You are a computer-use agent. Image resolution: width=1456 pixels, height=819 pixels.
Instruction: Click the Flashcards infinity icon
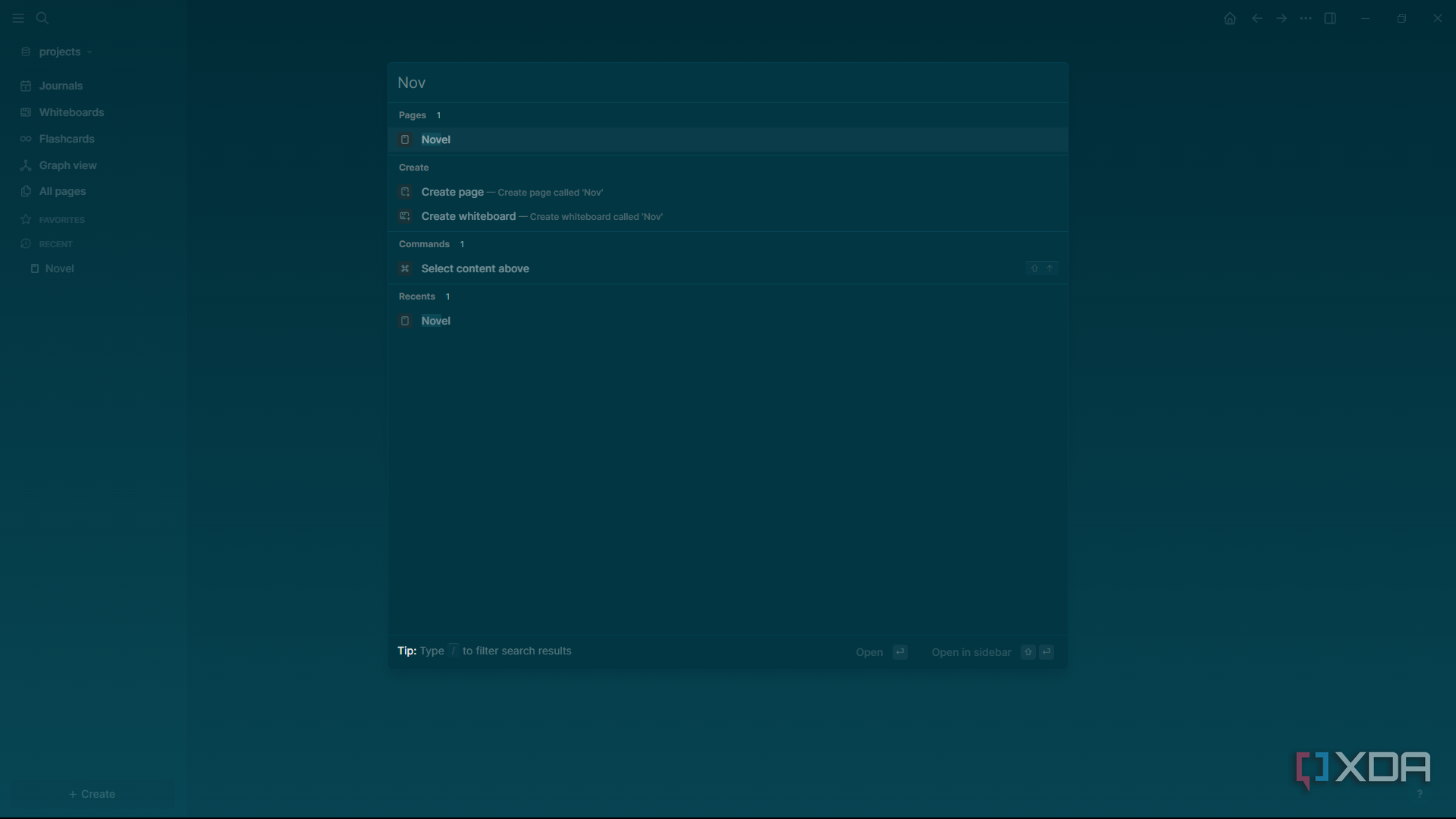pyautogui.click(x=26, y=139)
